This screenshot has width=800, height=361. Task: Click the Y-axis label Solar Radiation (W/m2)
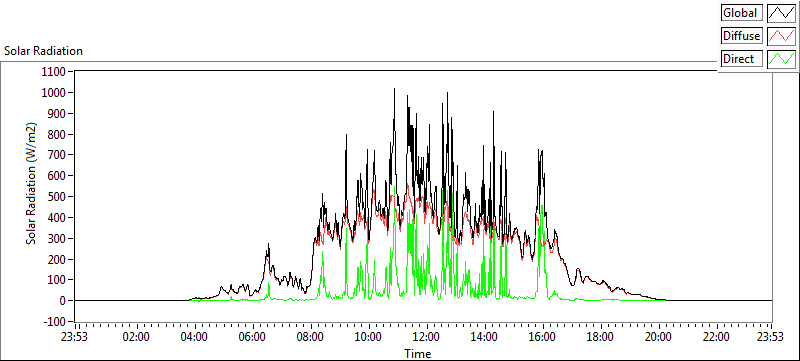click(32, 183)
